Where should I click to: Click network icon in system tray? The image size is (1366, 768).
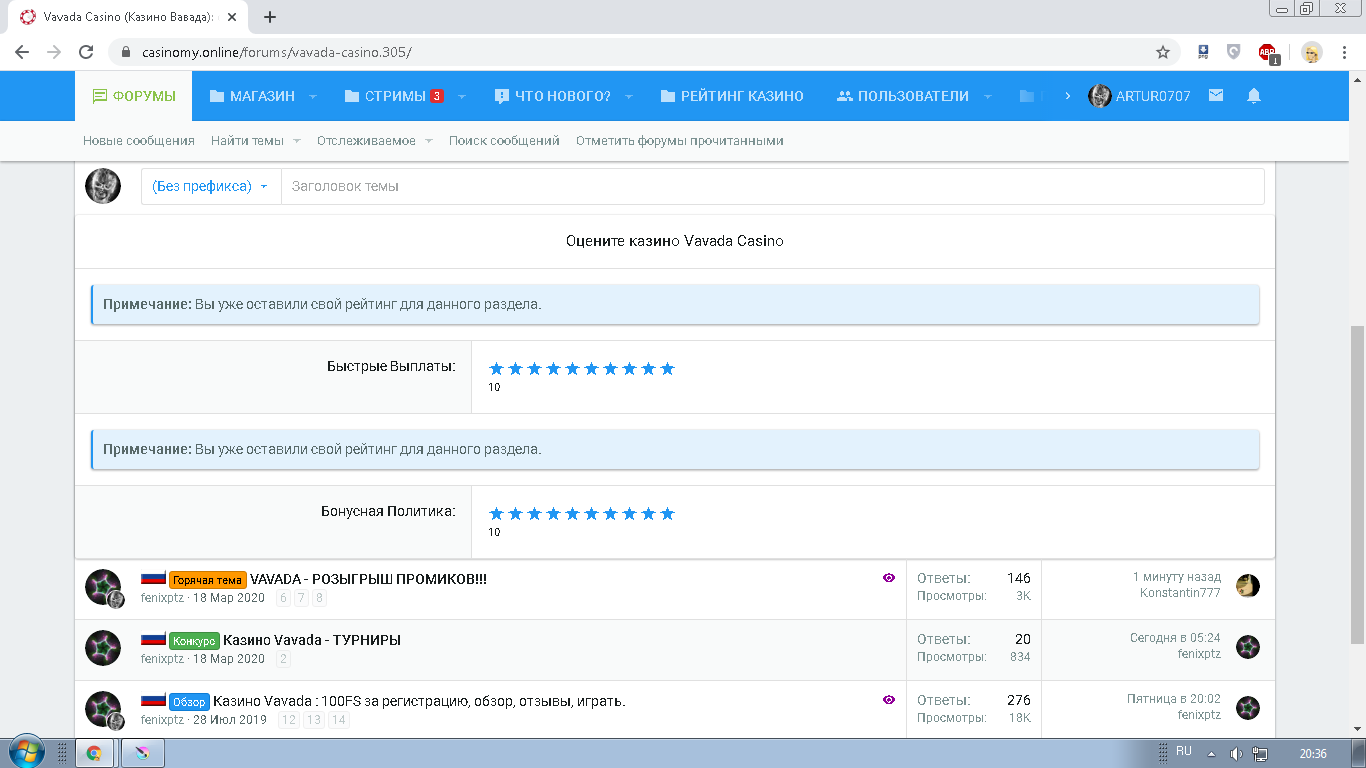click(1260, 753)
